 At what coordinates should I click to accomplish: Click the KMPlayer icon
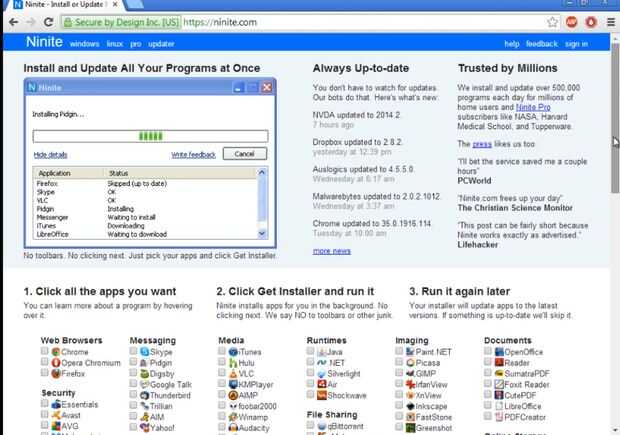pyautogui.click(x=233, y=384)
